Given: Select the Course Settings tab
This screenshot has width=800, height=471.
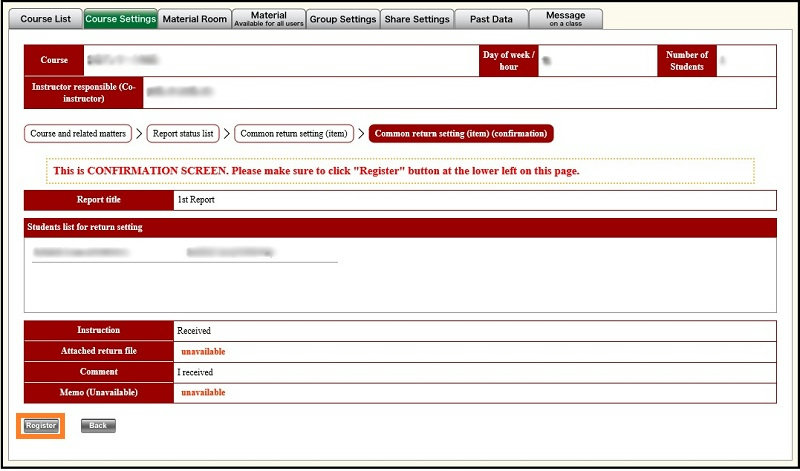Looking at the screenshot, I should coord(120,19).
